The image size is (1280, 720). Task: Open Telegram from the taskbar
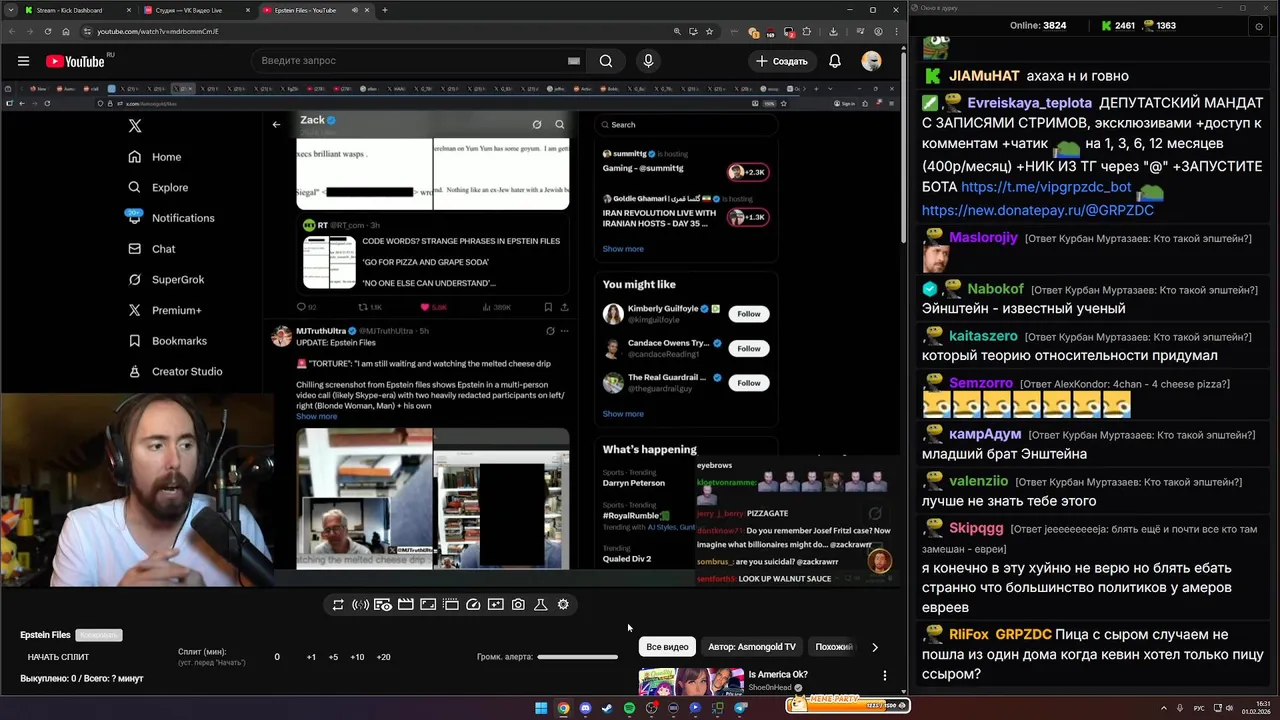click(740, 708)
